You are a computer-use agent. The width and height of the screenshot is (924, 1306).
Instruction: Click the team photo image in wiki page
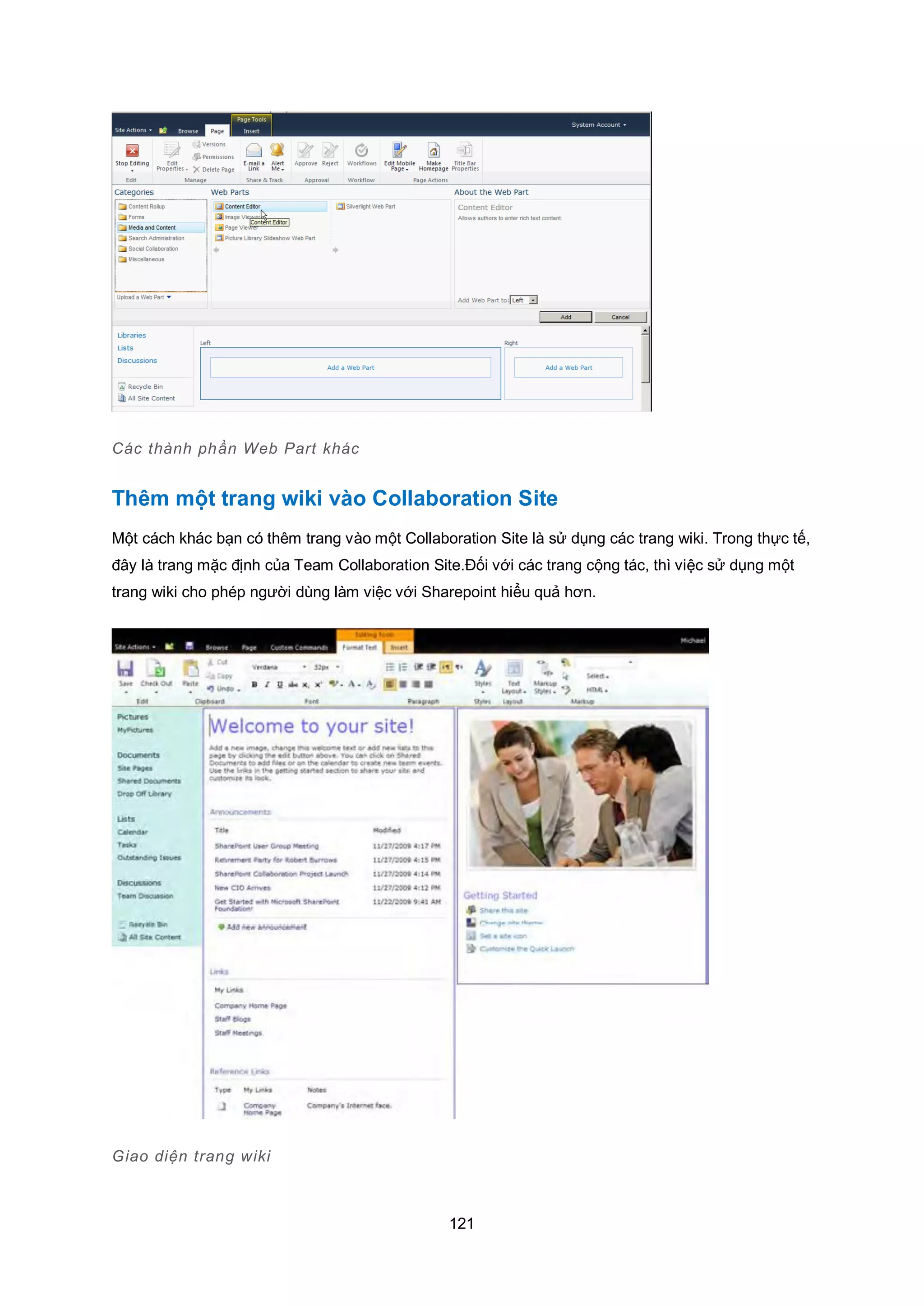[x=581, y=794]
